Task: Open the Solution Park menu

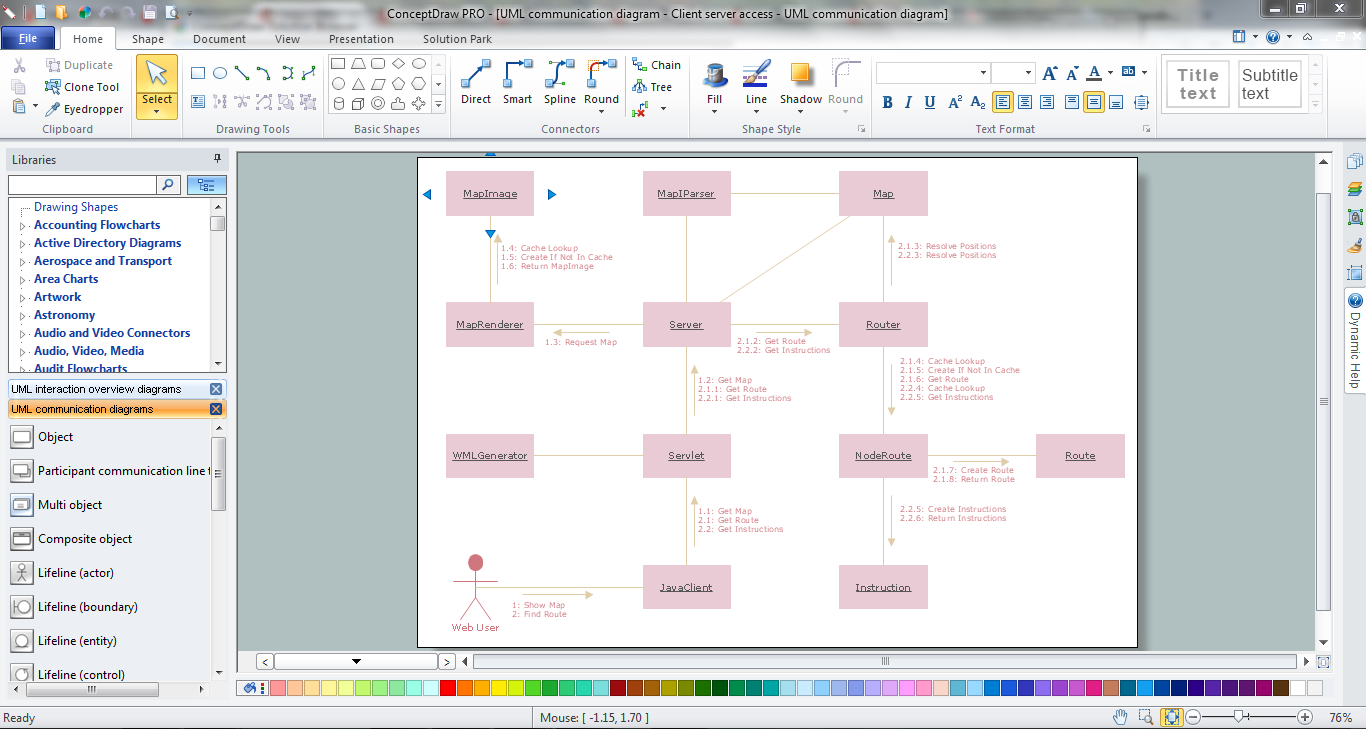Action: [x=456, y=39]
